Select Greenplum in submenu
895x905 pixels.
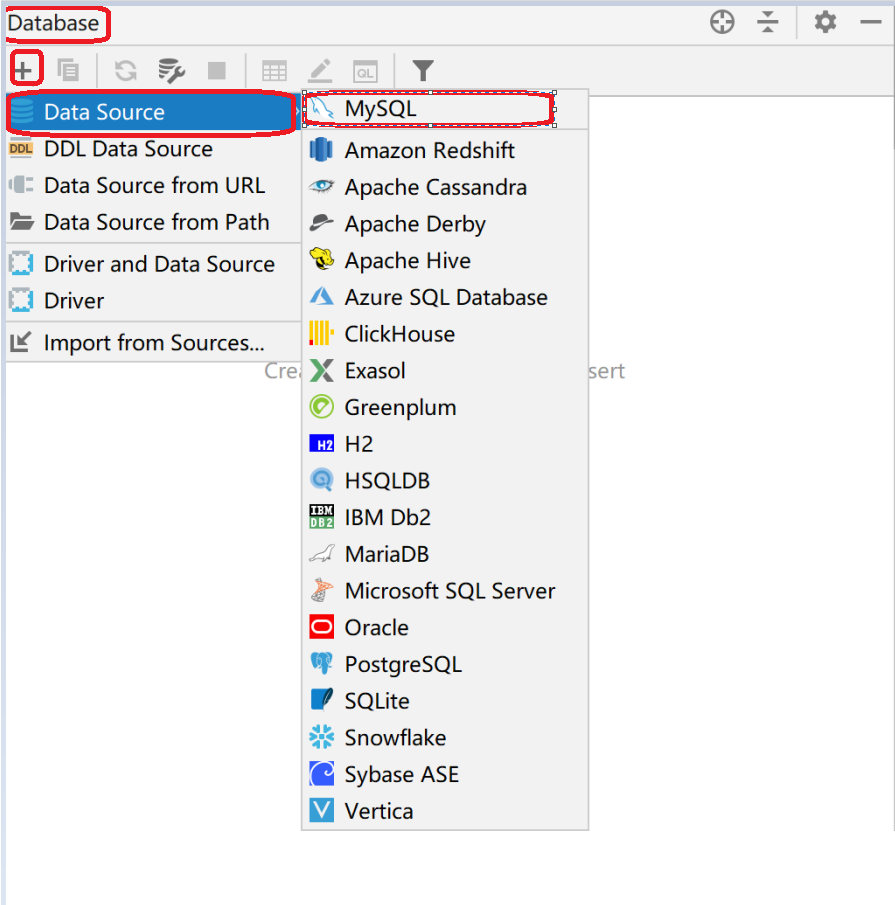[x=445, y=407]
